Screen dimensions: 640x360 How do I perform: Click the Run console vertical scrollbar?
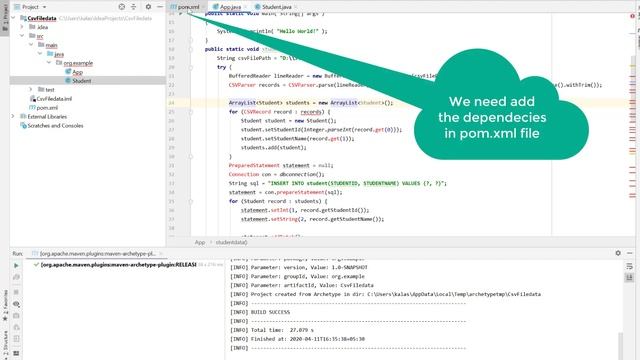click(621, 345)
